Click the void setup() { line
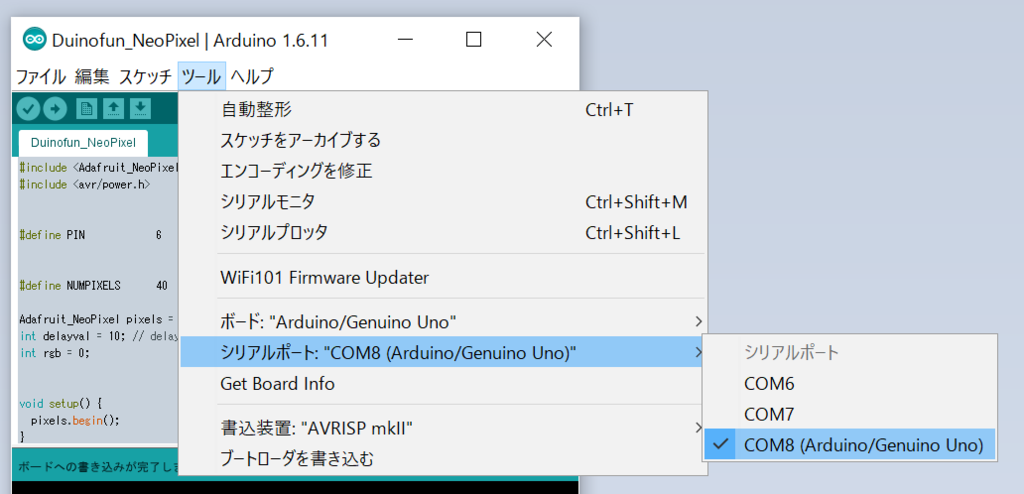Screen dimensions: 1024x494 tap(61, 403)
